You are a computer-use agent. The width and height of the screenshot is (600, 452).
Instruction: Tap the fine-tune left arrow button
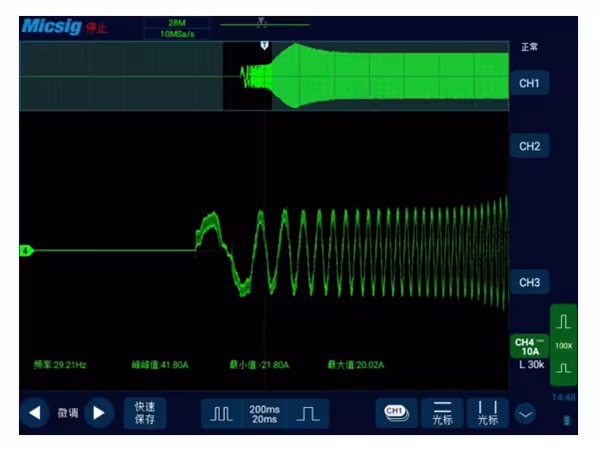(35, 413)
